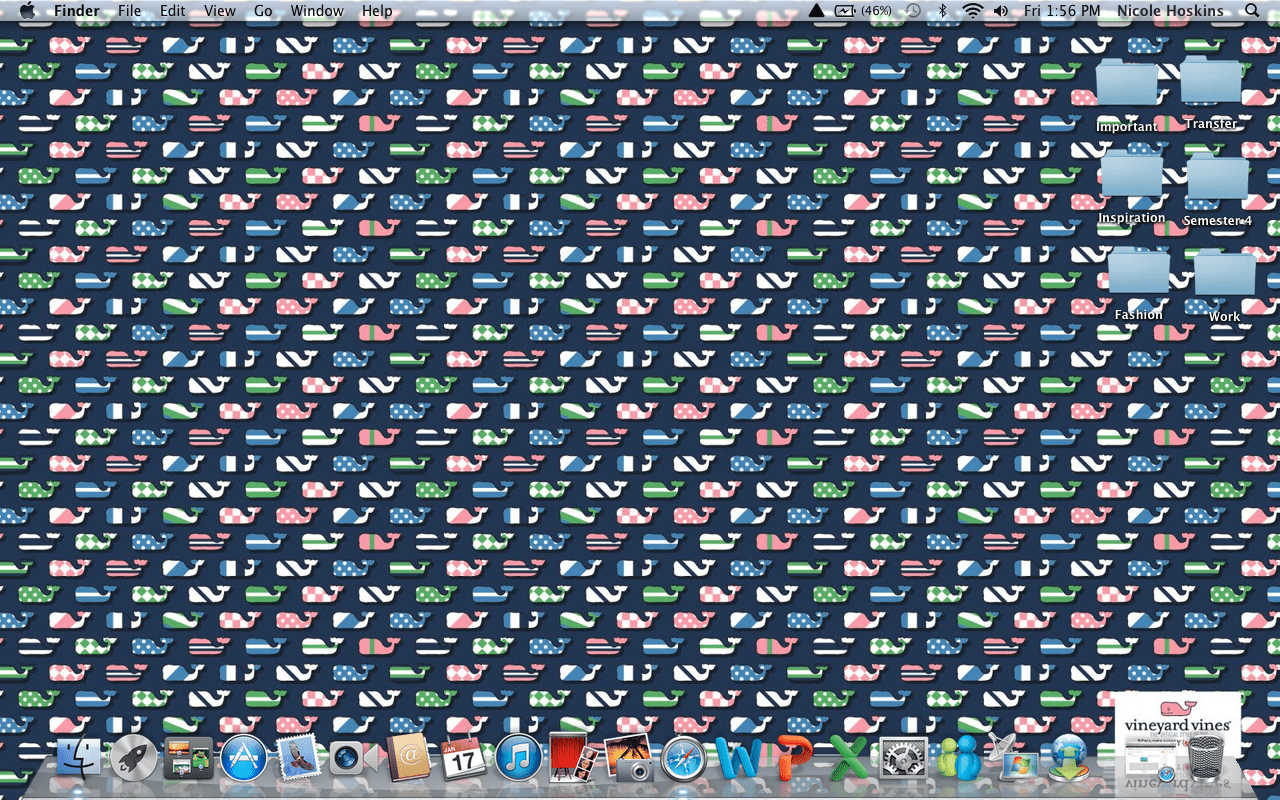
Task: Click the clock showing Fri 1:56 PM
Action: pyautogui.click(x=1062, y=11)
